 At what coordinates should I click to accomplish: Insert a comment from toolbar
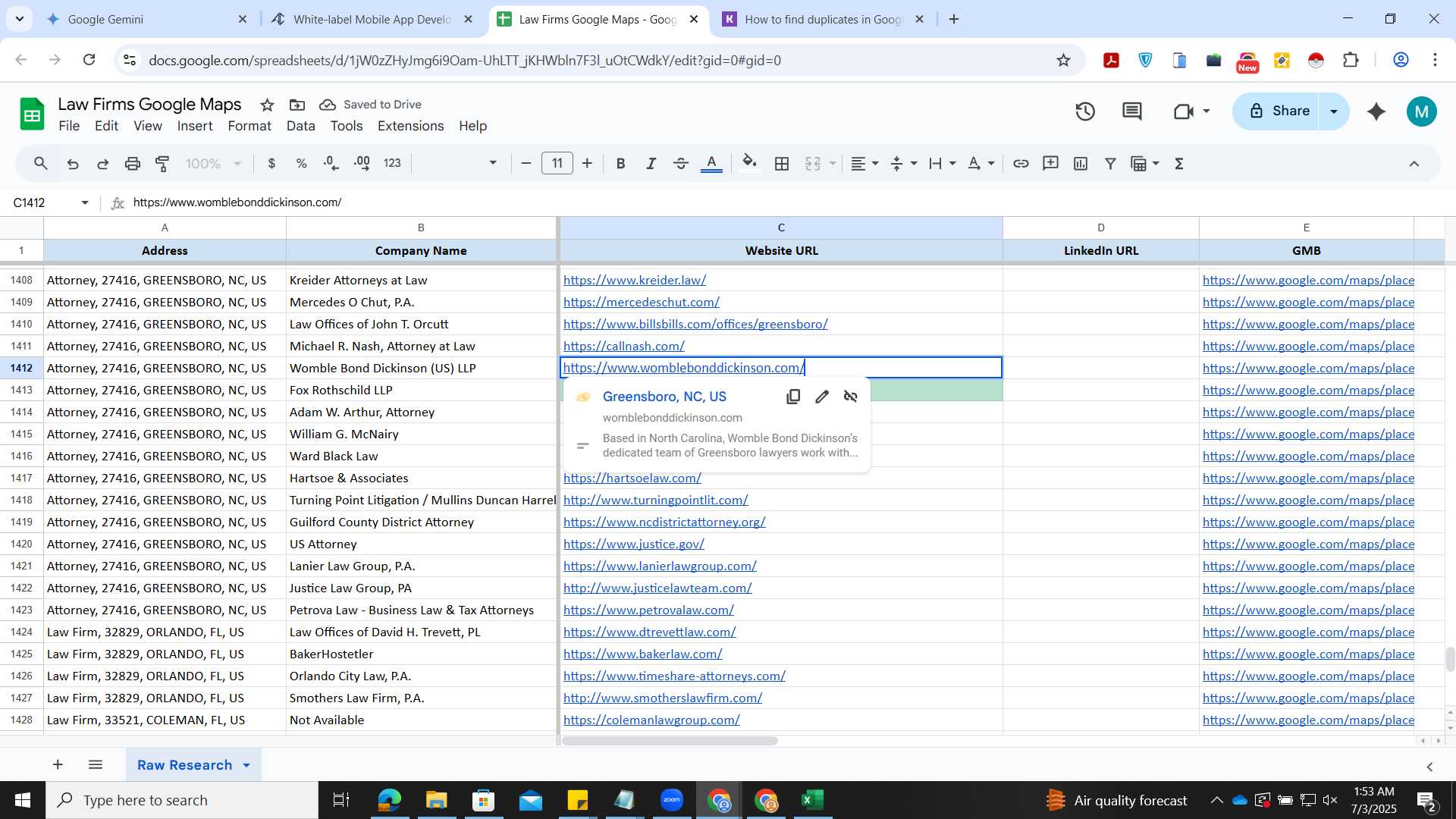pyautogui.click(x=1050, y=163)
